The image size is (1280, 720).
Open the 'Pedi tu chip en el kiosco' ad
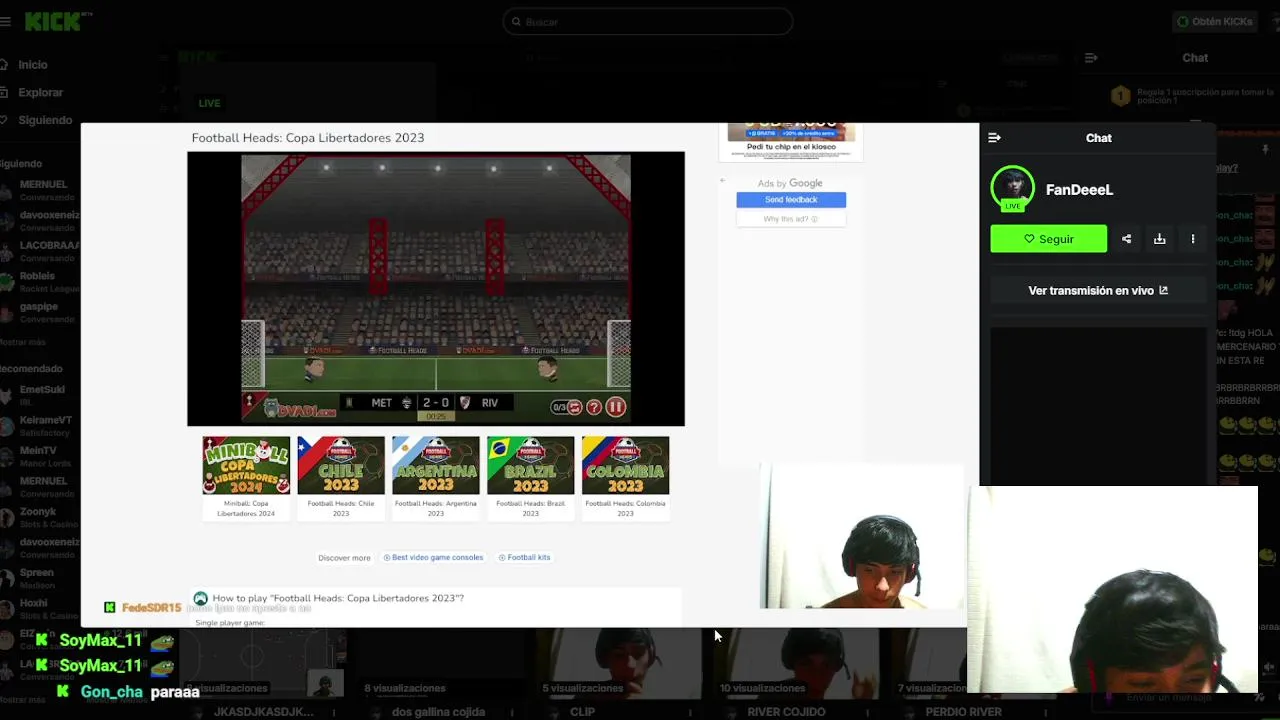click(x=791, y=141)
